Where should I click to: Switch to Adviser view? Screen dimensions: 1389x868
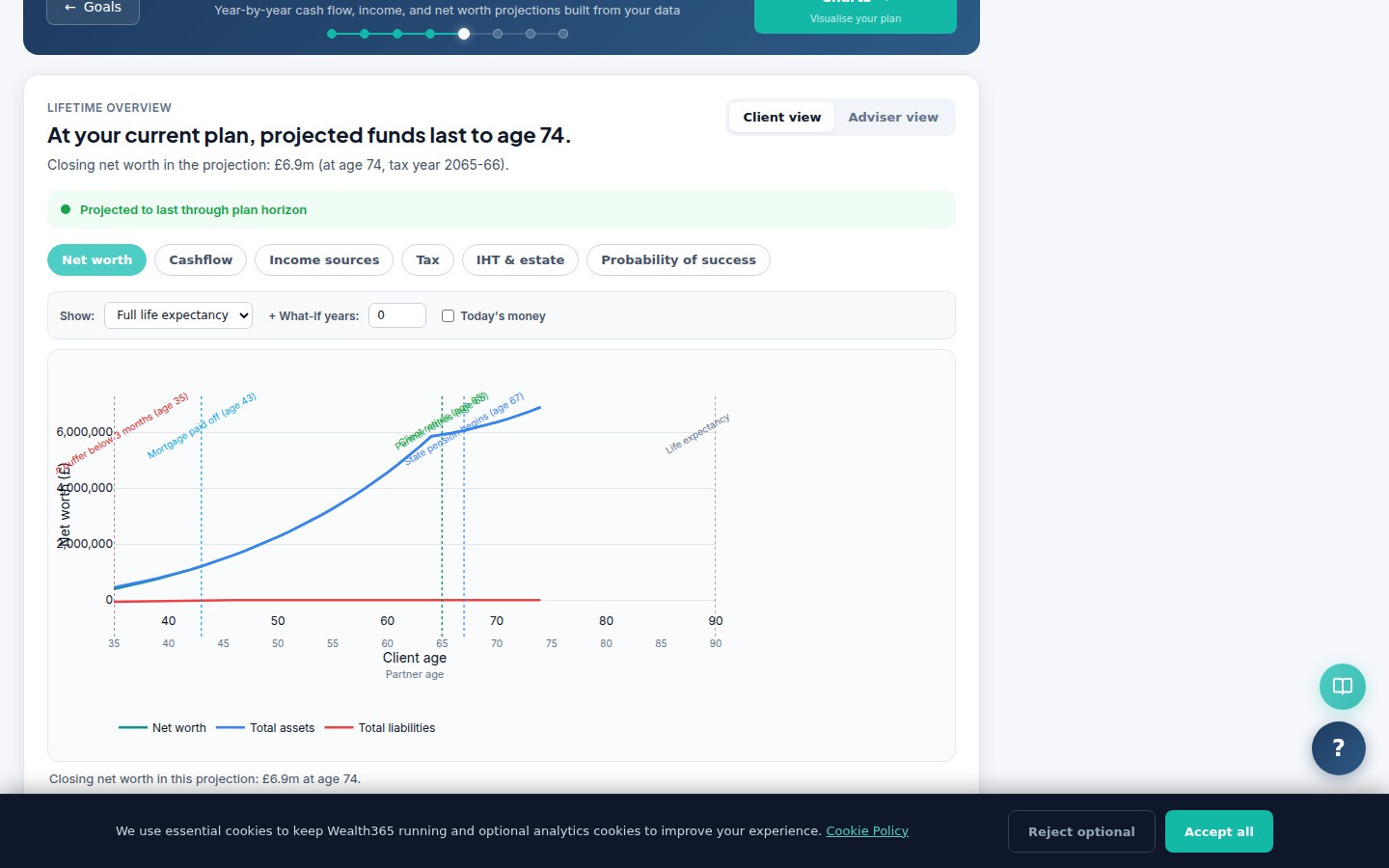[893, 117]
